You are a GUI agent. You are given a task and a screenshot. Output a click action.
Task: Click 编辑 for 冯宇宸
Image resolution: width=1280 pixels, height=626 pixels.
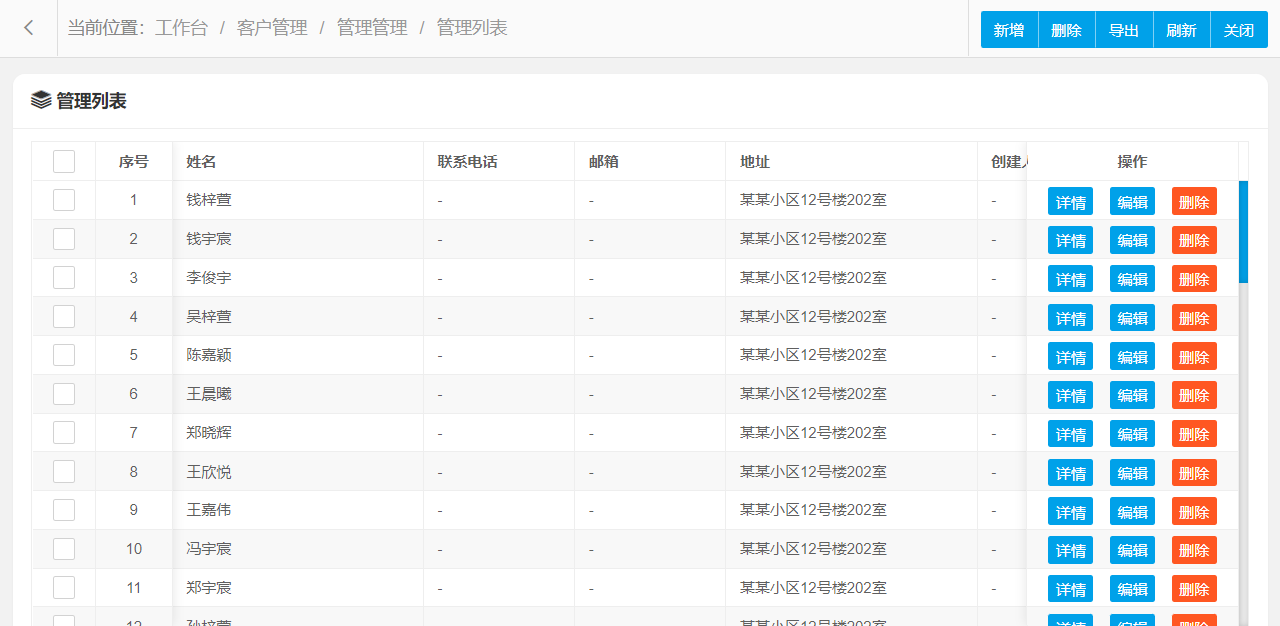[x=1132, y=550]
